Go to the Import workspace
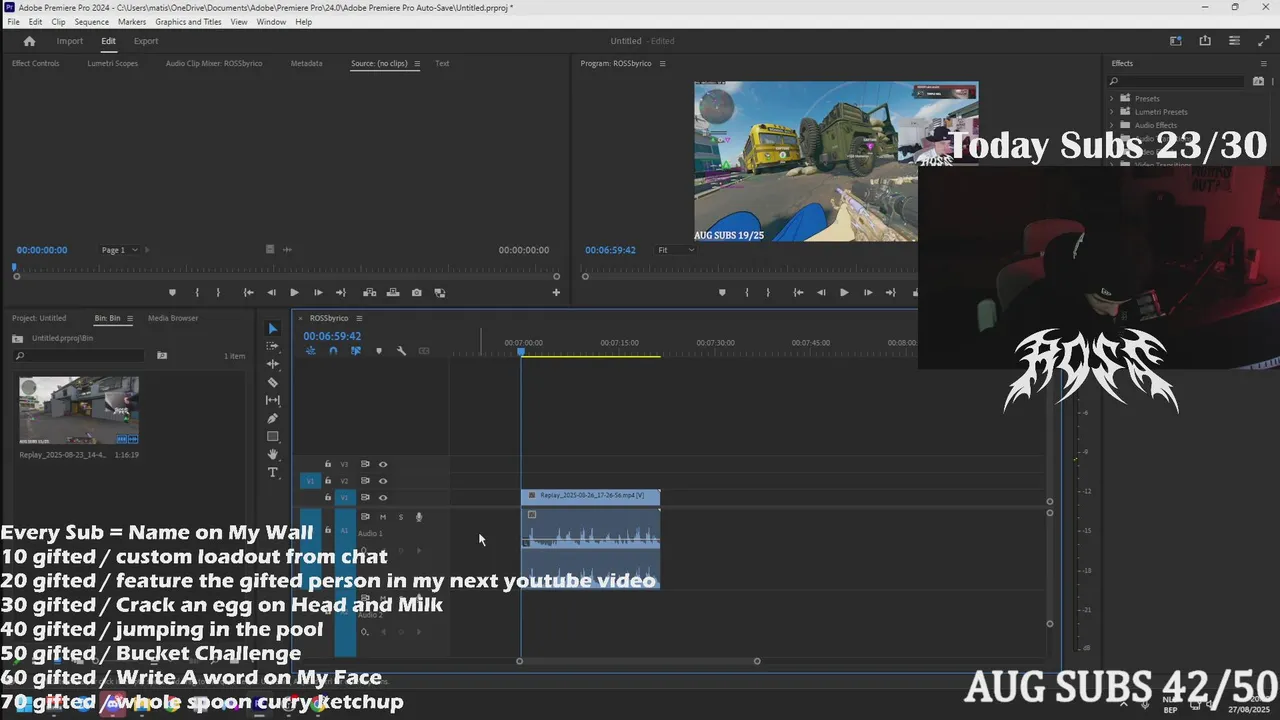Viewport: 1280px width, 720px height. 70,41
